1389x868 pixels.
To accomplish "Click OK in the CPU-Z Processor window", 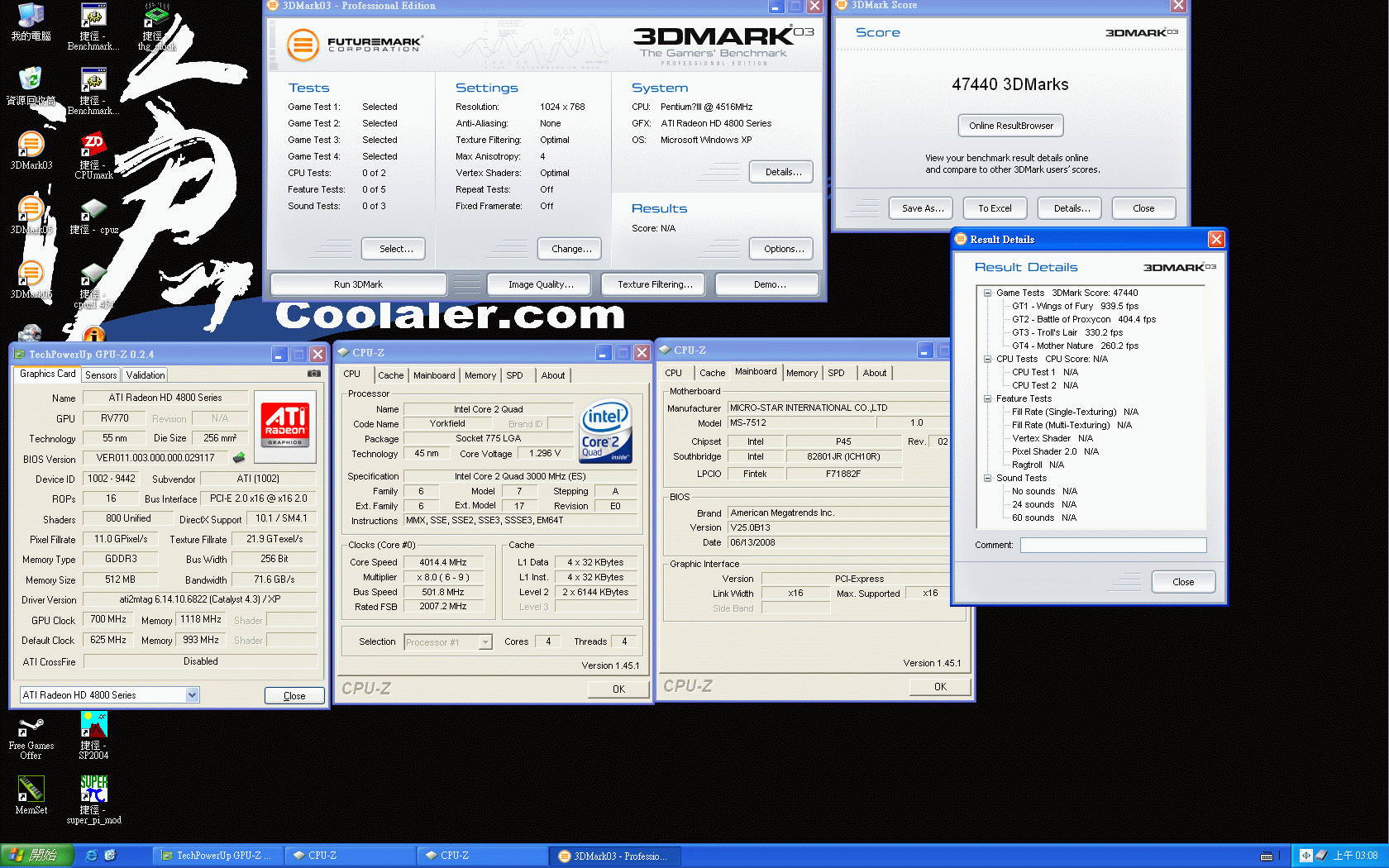I will click(x=618, y=689).
